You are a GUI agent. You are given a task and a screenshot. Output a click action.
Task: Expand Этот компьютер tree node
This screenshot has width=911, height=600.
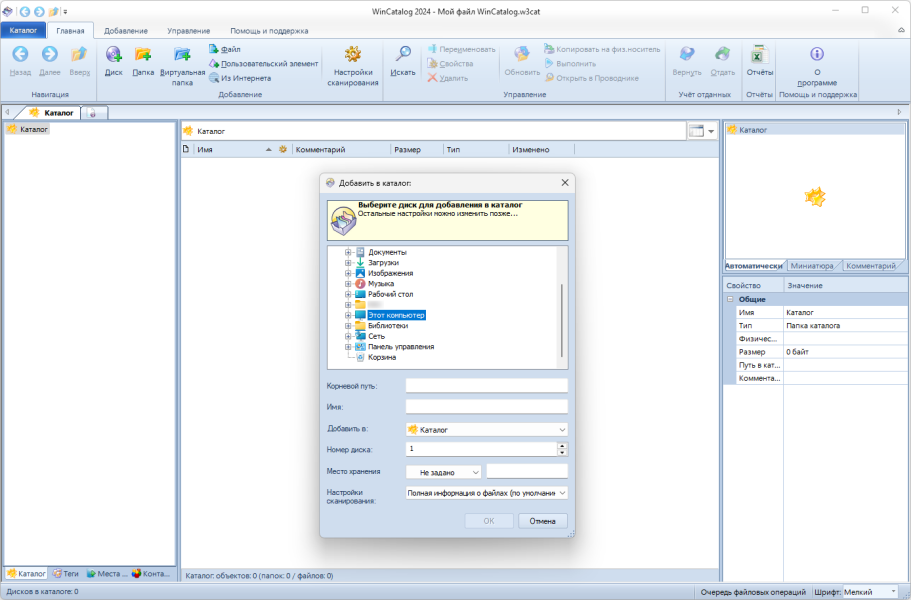tap(348, 315)
